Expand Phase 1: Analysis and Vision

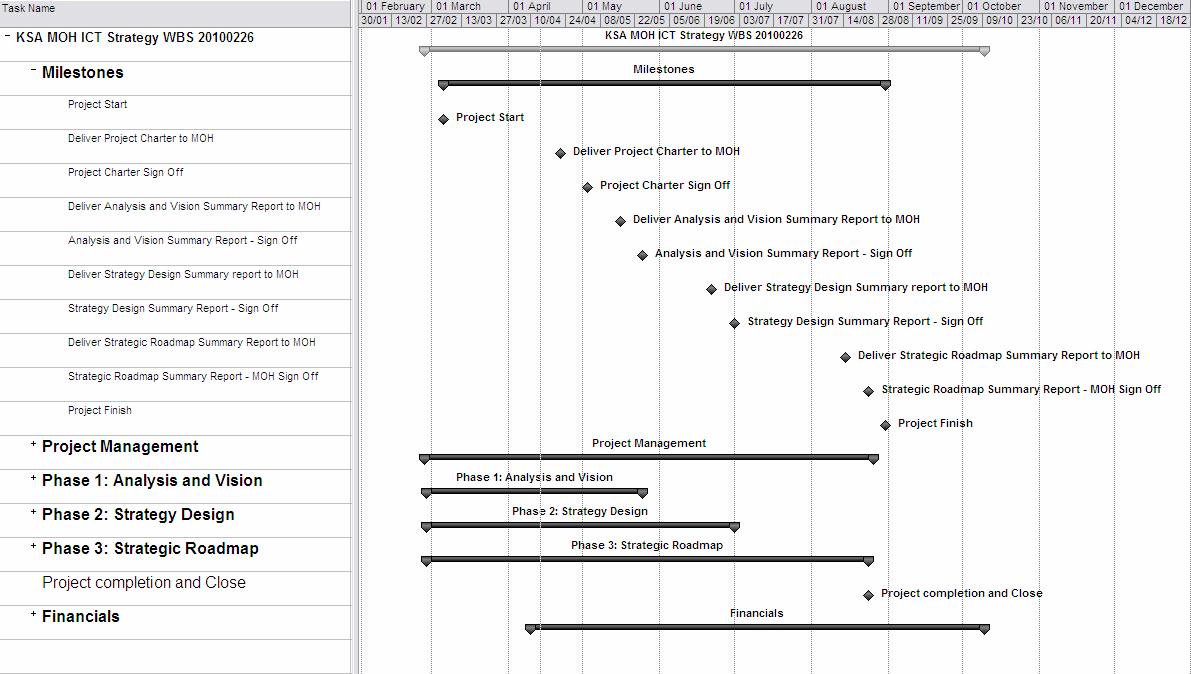tap(33, 478)
